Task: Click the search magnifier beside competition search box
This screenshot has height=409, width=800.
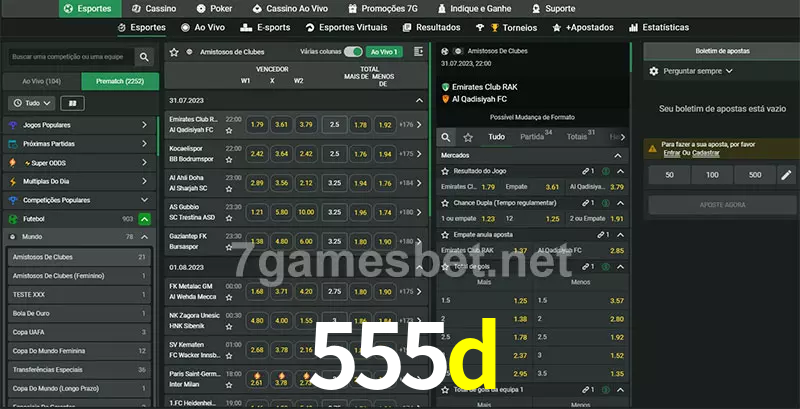Action: point(145,58)
